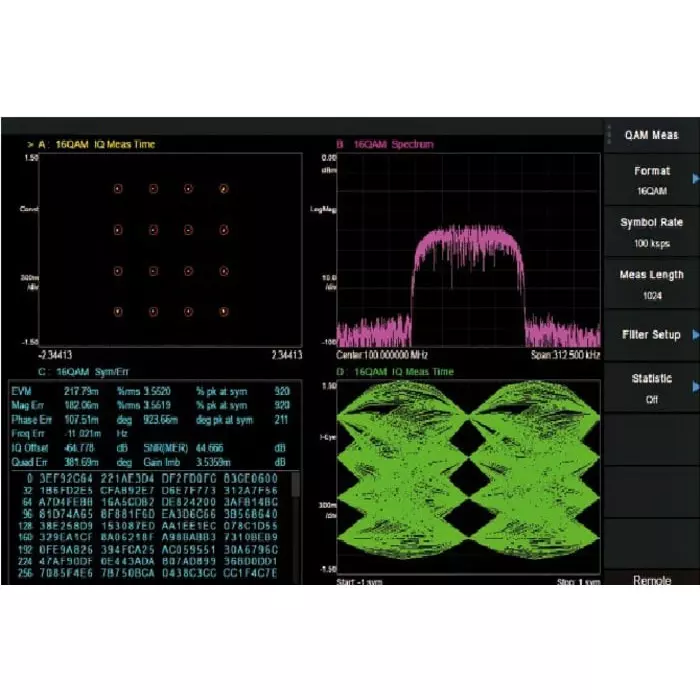Viewport: 700px width, 700px height.
Task: Click Center 100.000000 MHz readout
Action: click(382, 355)
